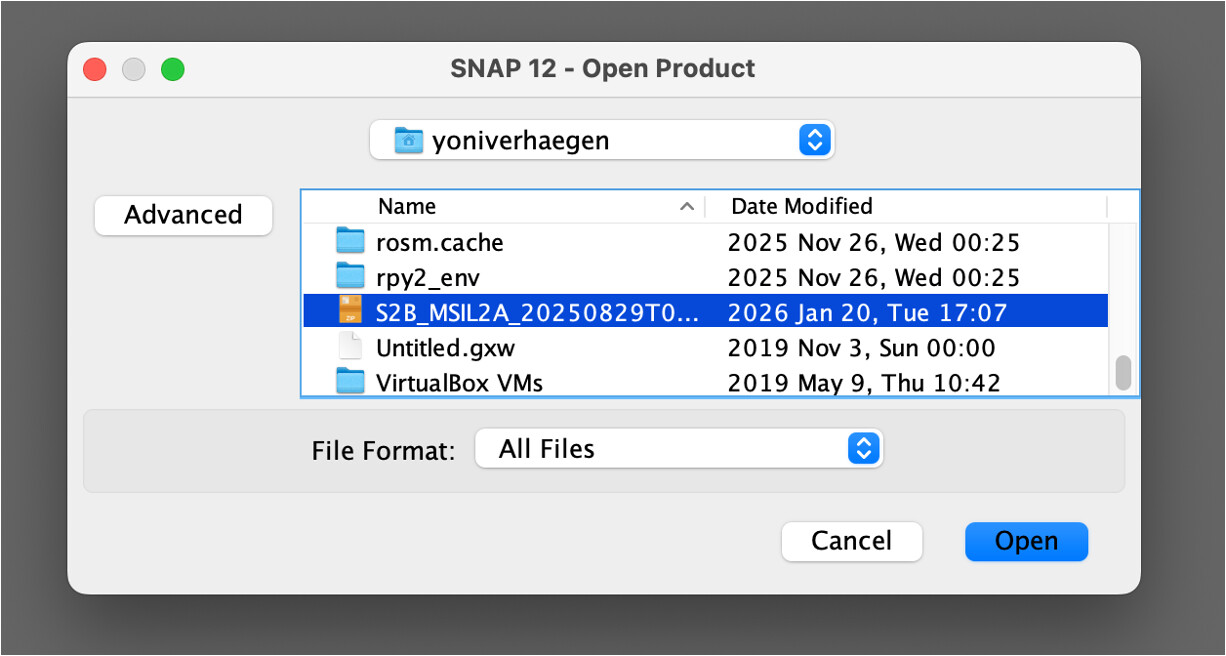Click the folder icon beside rosm.cache
Viewport: 1226px width, 656px height.
(350, 242)
